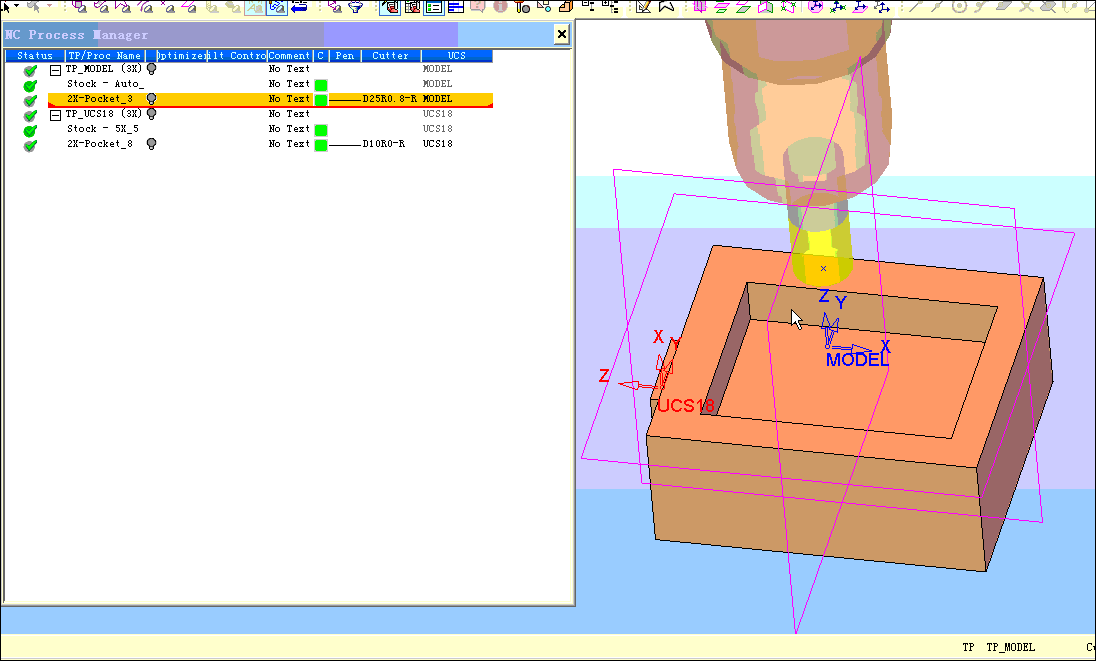This screenshot has height=661, width=1096.
Task: Click the orange box icon at toolbar end
Action: tap(566, 7)
